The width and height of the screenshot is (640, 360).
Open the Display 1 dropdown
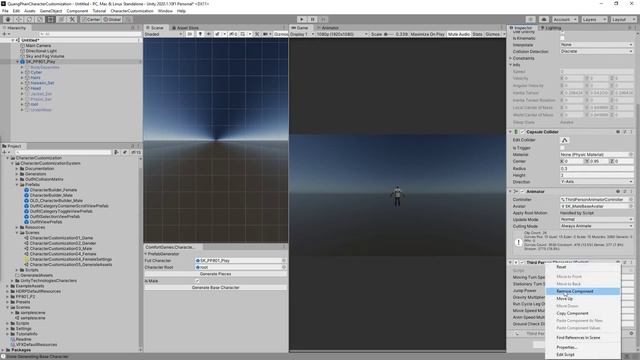[x=302, y=34]
